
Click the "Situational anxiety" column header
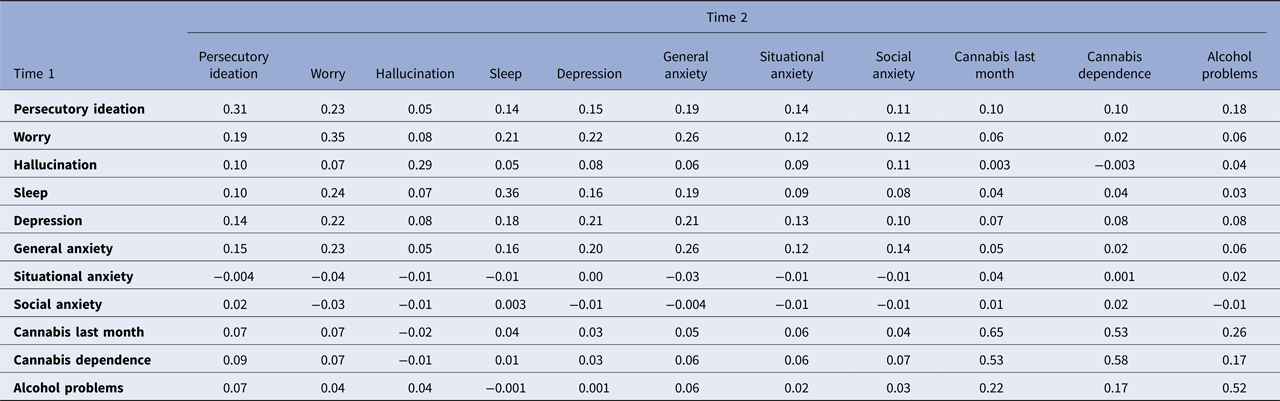[x=791, y=65]
